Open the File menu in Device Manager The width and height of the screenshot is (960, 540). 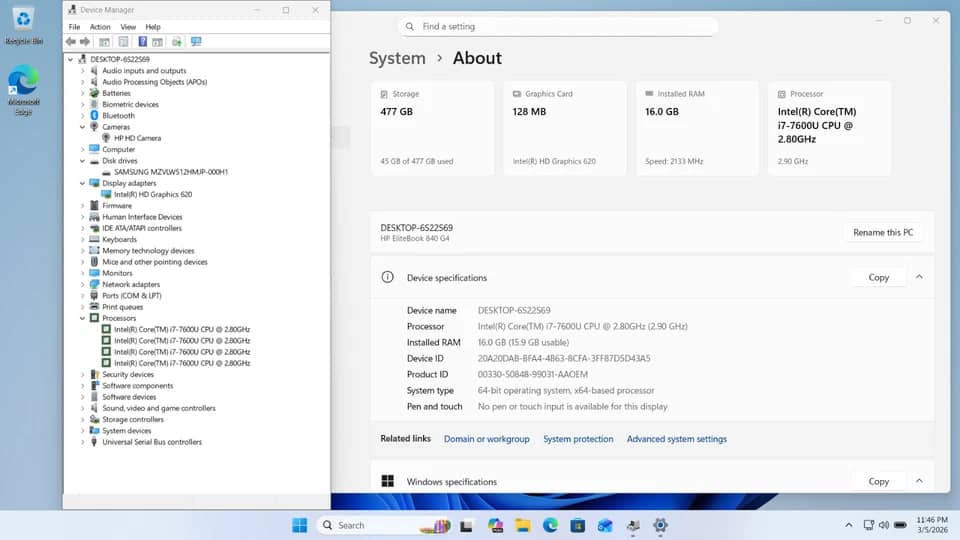point(74,27)
